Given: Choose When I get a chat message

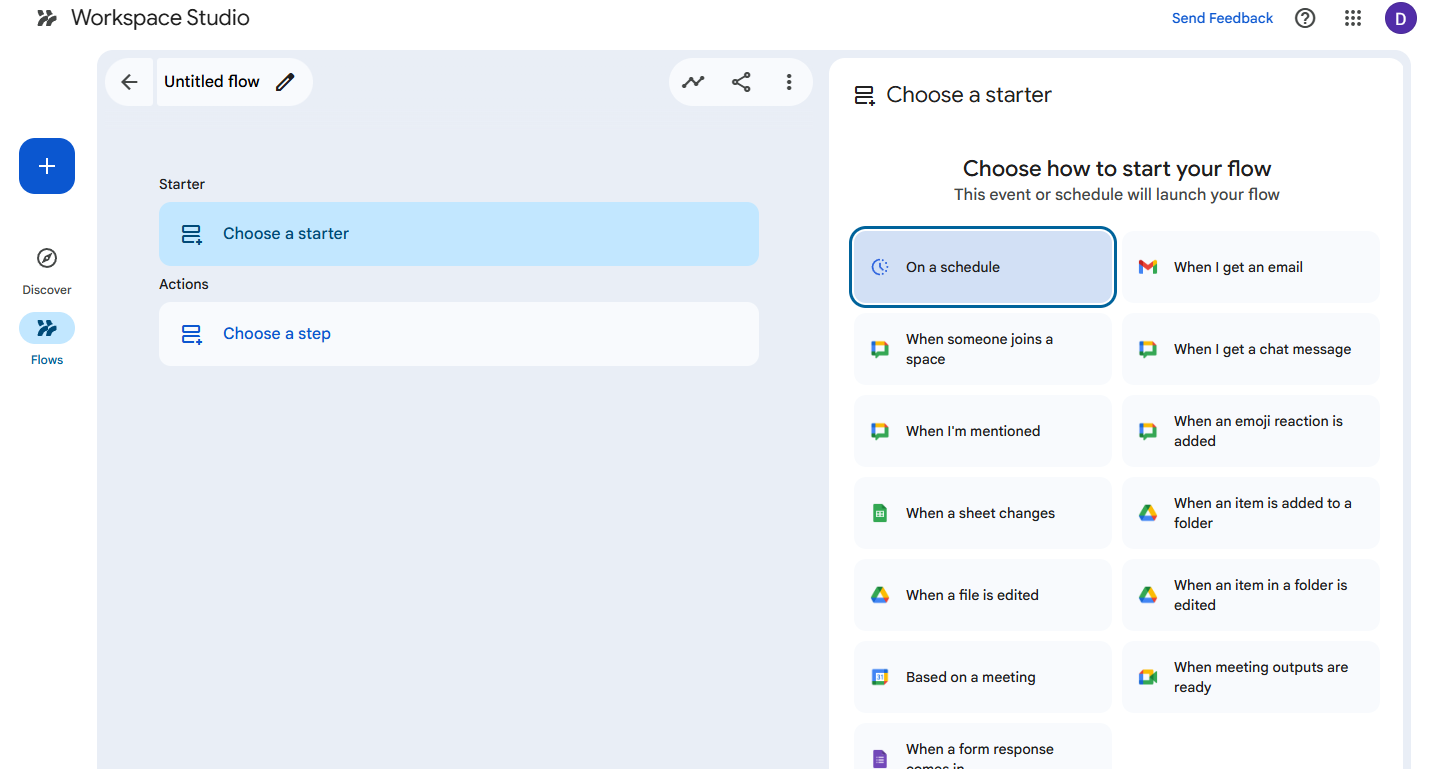Looking at the screenshot, I should 1250,349.
